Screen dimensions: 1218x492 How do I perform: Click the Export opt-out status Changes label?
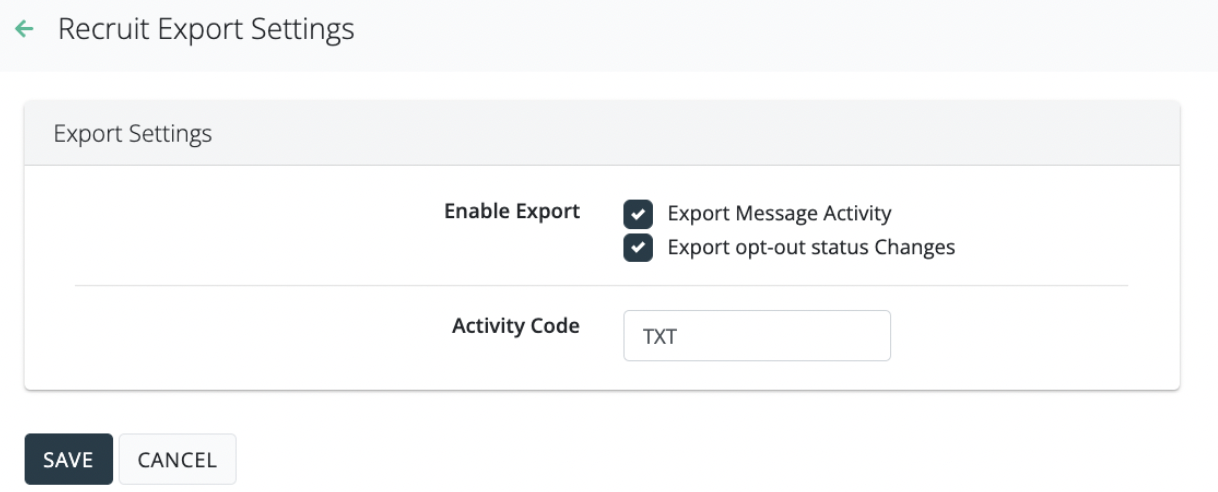click(x=811, y=247)
